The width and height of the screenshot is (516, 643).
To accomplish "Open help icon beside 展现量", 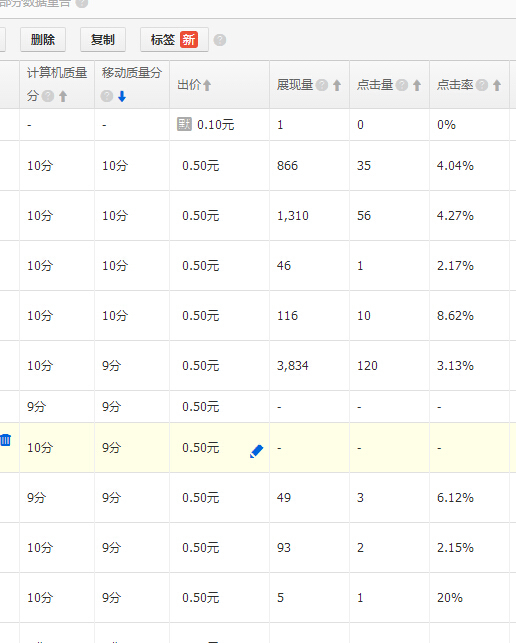I will (x=322, y=85).
